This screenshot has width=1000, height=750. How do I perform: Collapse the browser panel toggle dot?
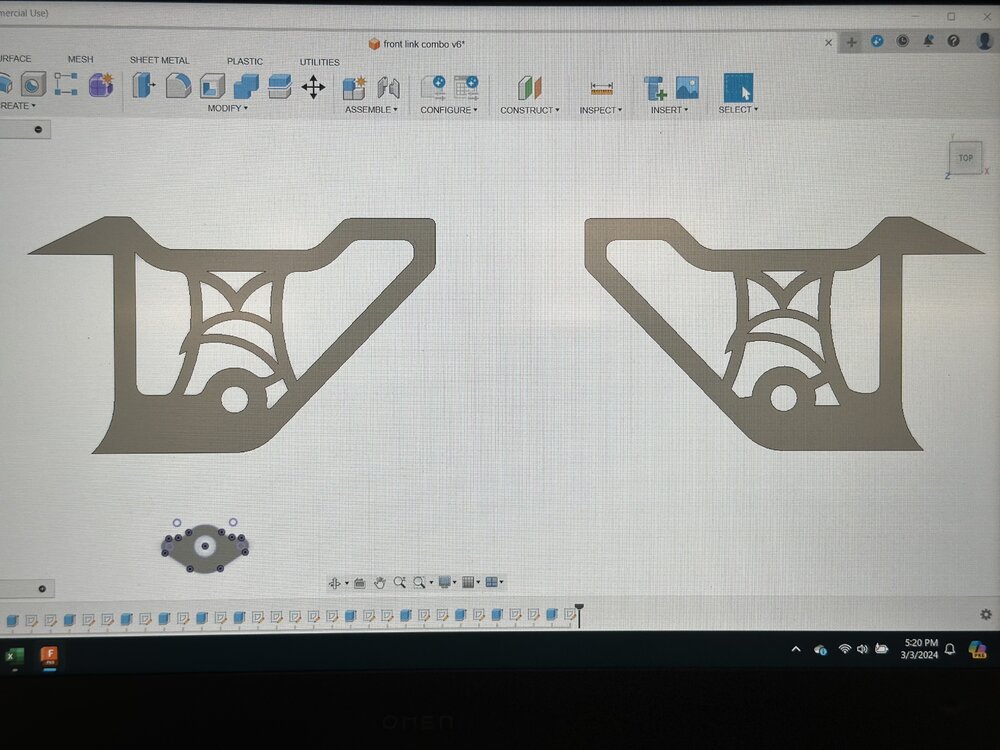(38, 129)
